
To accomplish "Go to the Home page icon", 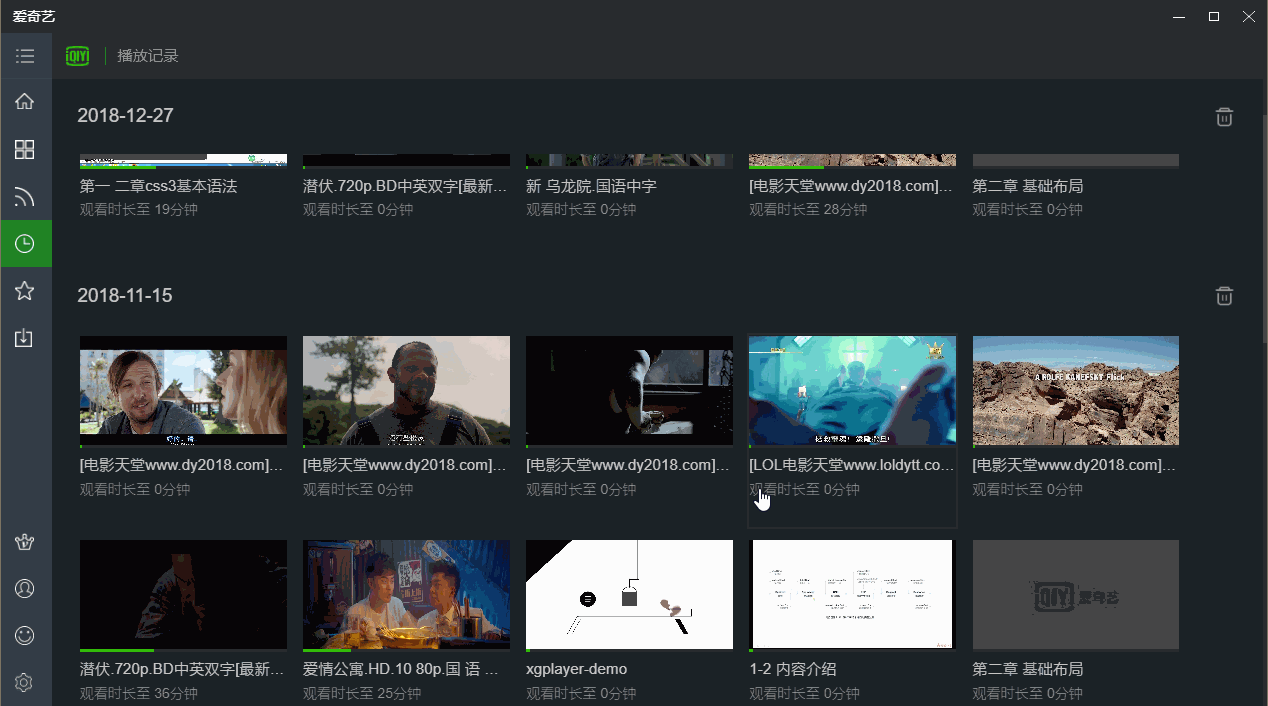I will (25, 101).
